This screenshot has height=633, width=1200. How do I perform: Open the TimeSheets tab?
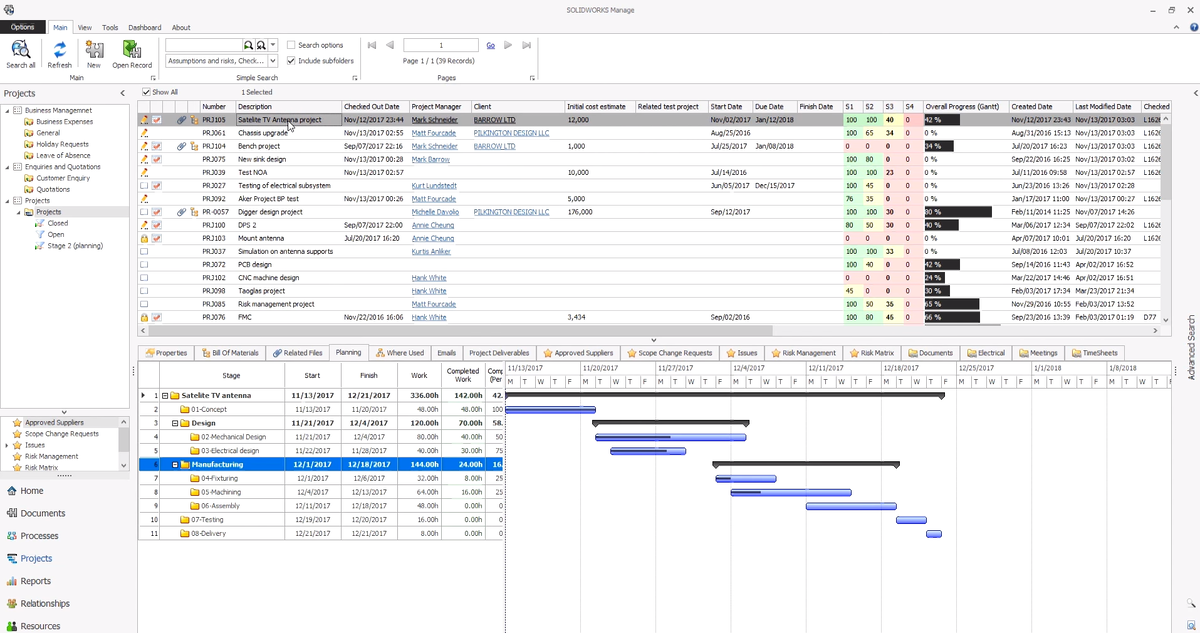pos(1094,353)
